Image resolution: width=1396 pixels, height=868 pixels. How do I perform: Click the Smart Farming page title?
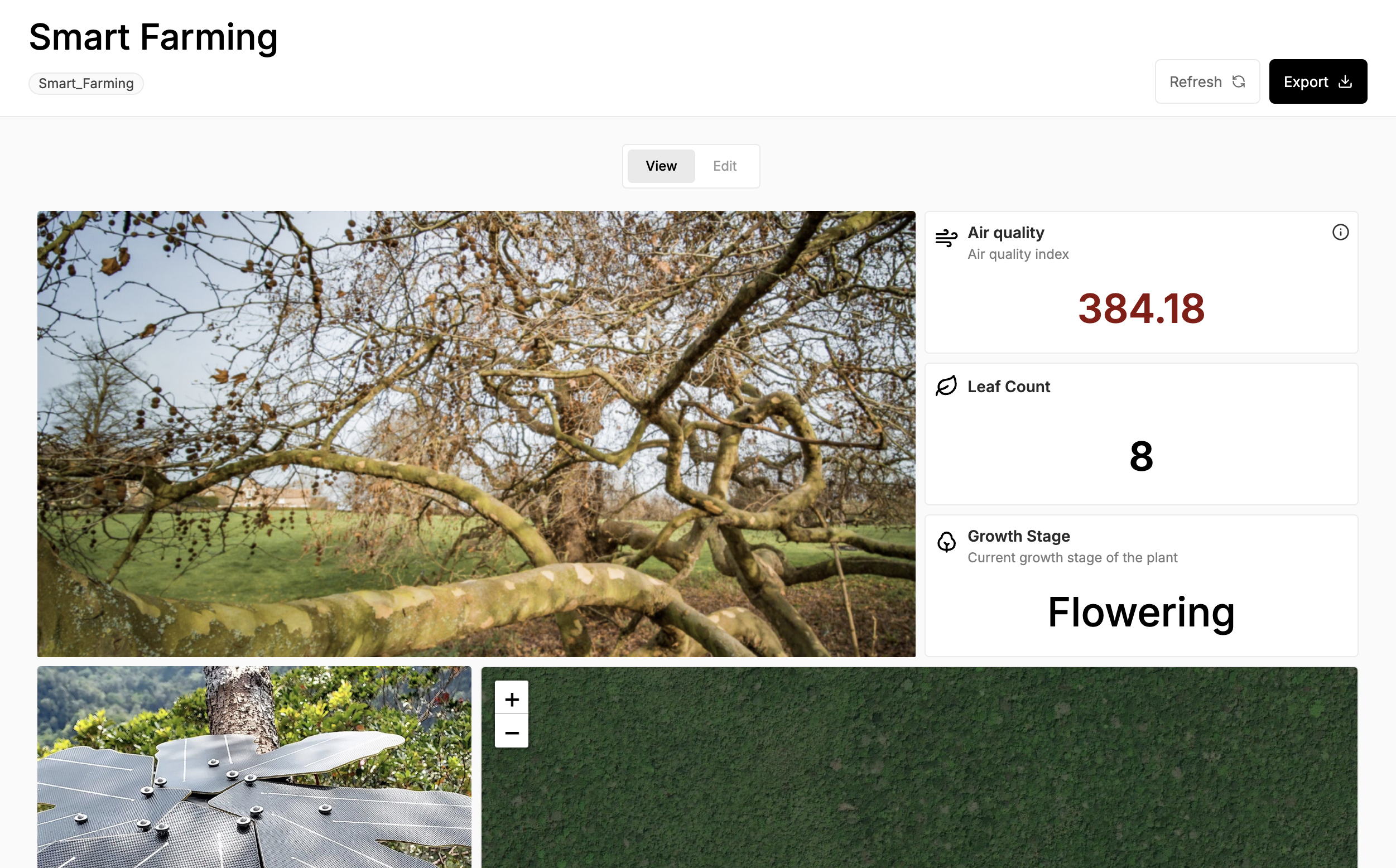point(153,37)
